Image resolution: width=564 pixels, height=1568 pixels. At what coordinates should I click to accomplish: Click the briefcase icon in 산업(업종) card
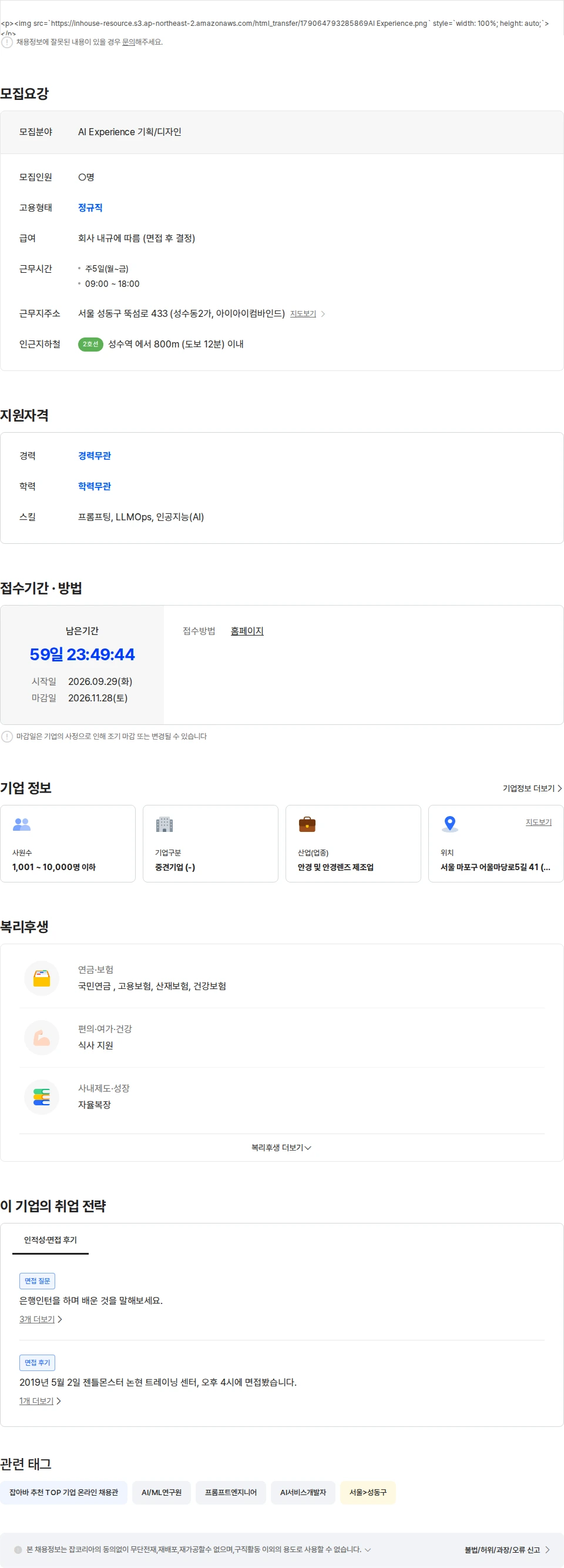(307, 824)
